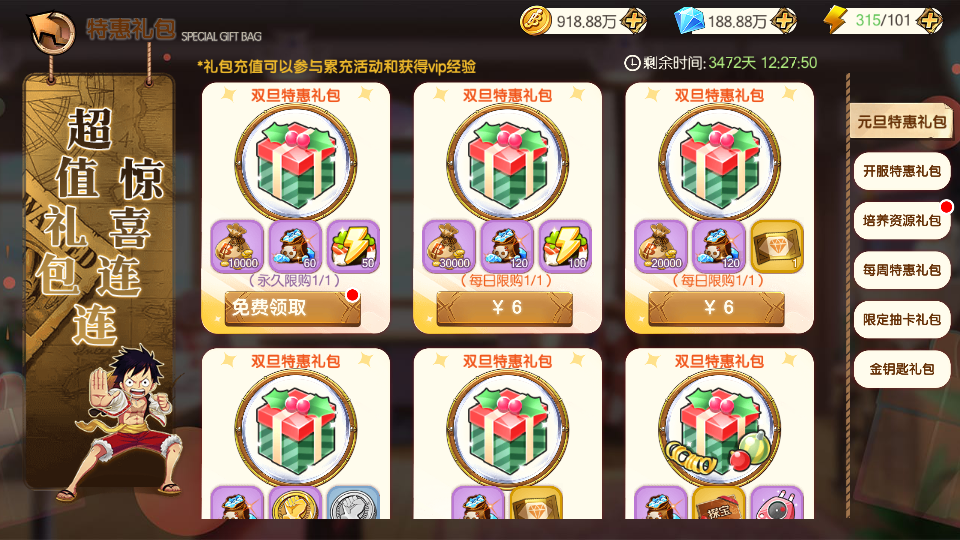Tap the 100 energy food reward icon
960x540 pixels.
coord(565,246)
